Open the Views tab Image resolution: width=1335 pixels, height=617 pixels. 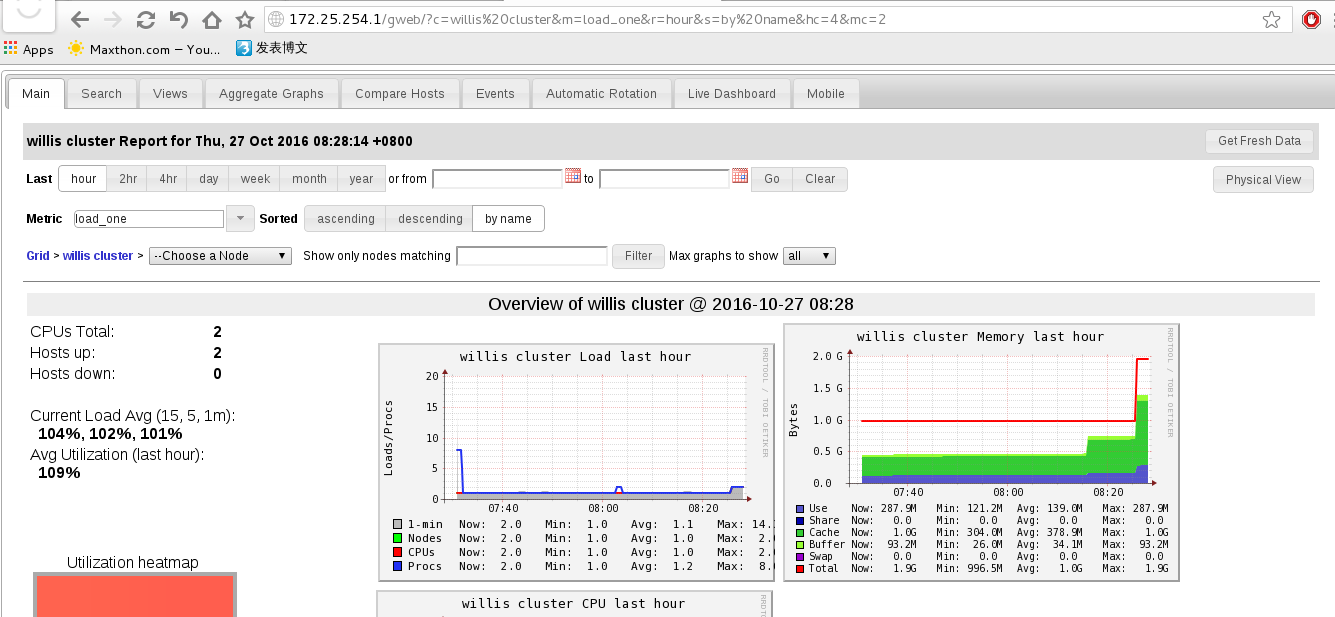tap(170, 94)
